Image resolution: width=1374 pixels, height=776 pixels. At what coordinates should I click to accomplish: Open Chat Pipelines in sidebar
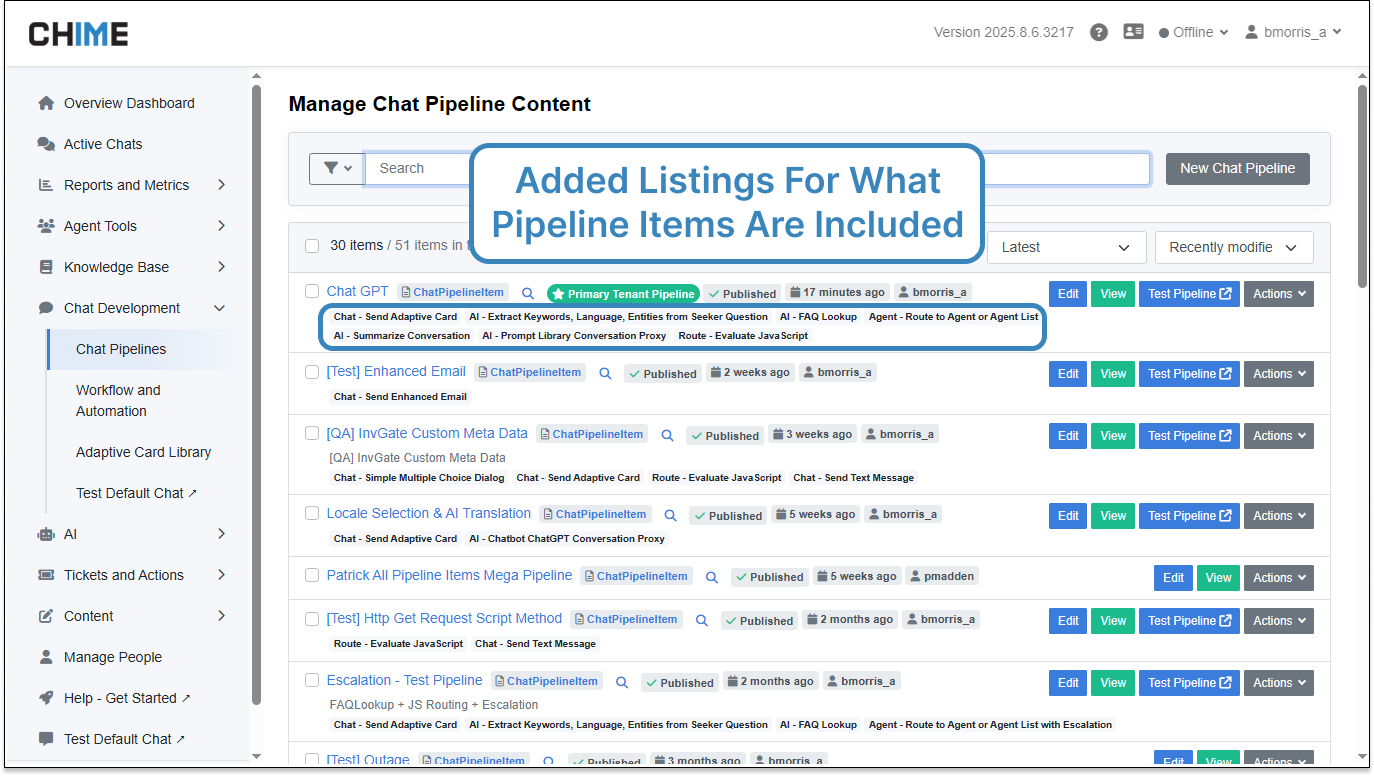(x=121, y=349)
